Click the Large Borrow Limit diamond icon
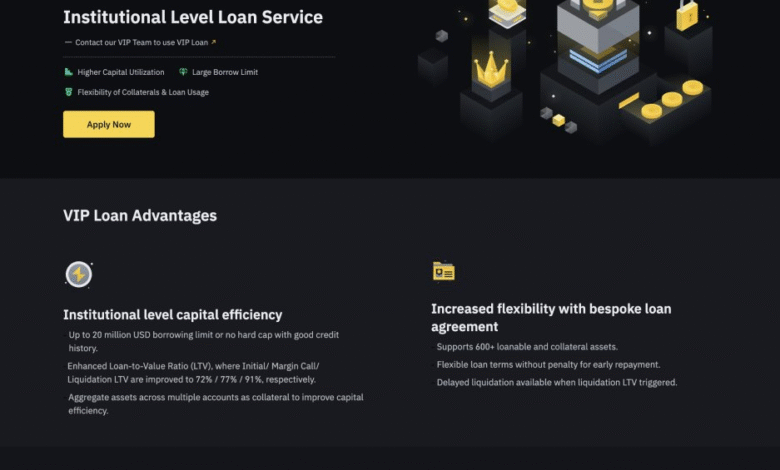 [183, 72]
